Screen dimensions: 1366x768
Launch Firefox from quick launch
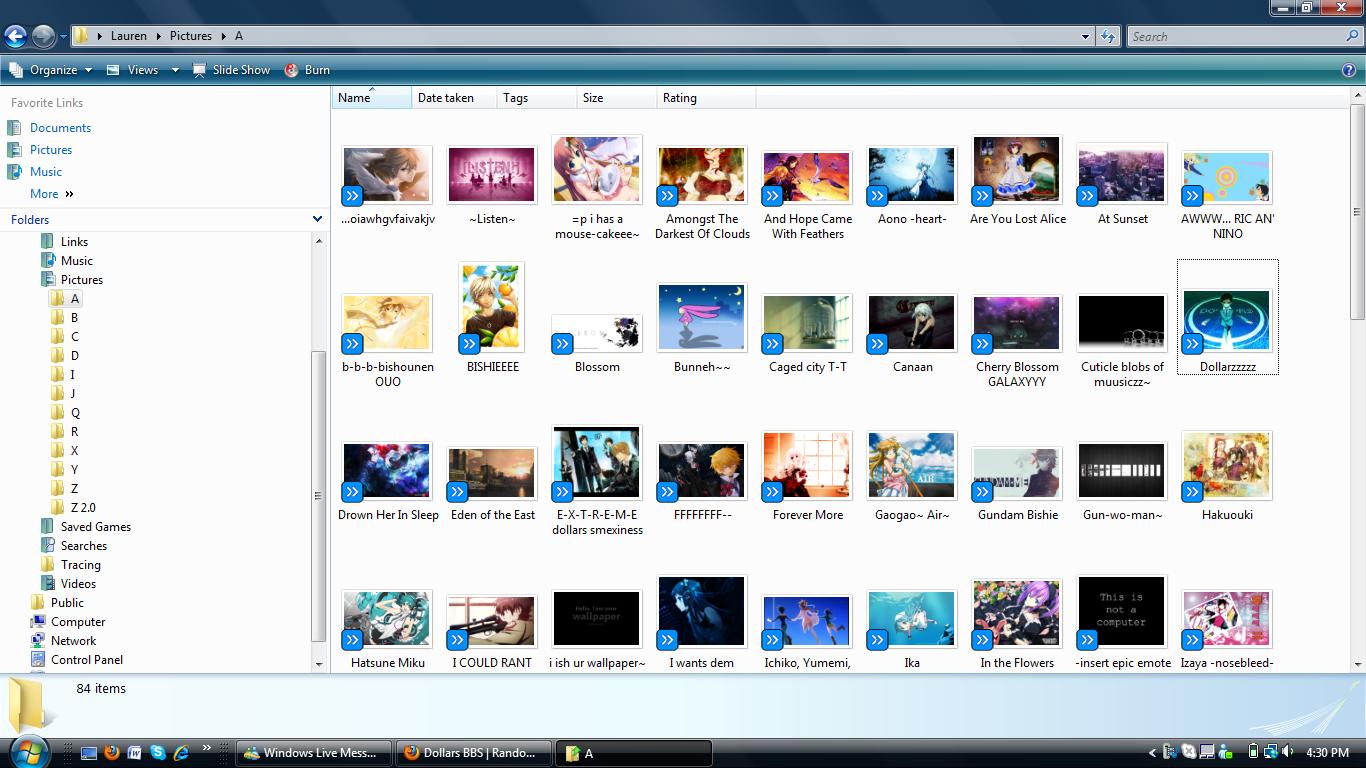click(x=111, y=752)
